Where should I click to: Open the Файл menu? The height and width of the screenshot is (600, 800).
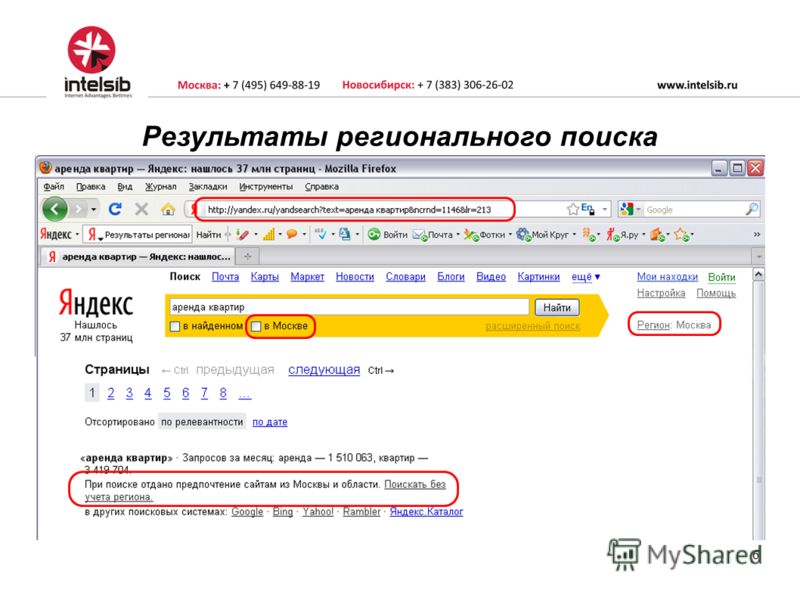point(54,187)
